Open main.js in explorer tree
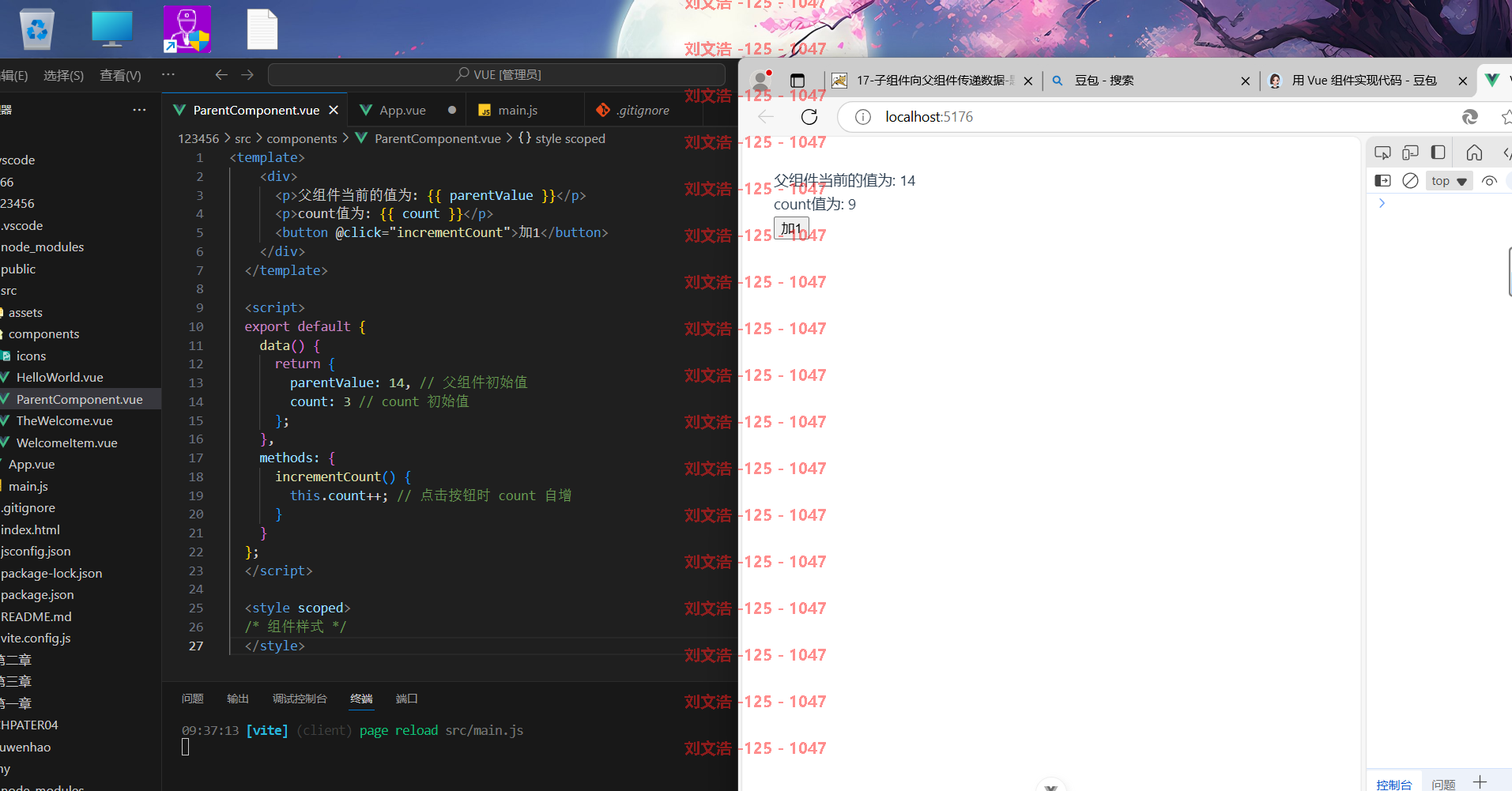Screen dimensions: 1512x791 (x=28, y=486)
